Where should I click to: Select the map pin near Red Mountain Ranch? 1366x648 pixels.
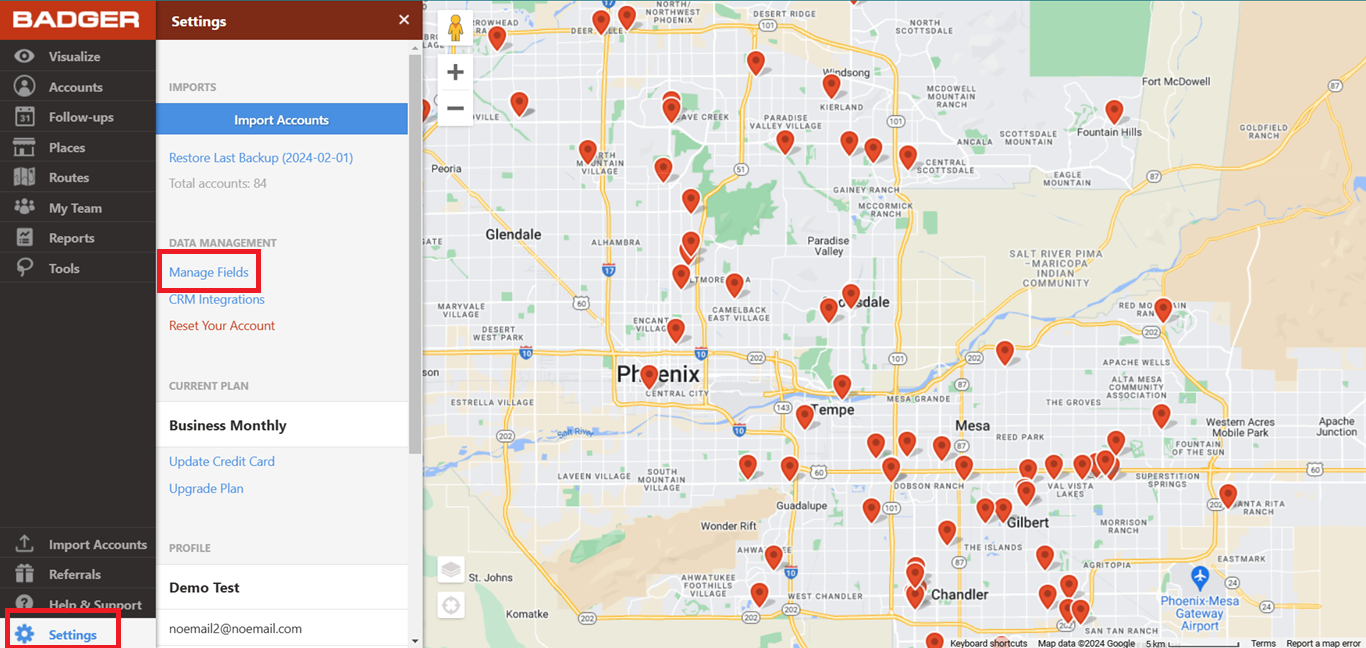pos(1163,309)
